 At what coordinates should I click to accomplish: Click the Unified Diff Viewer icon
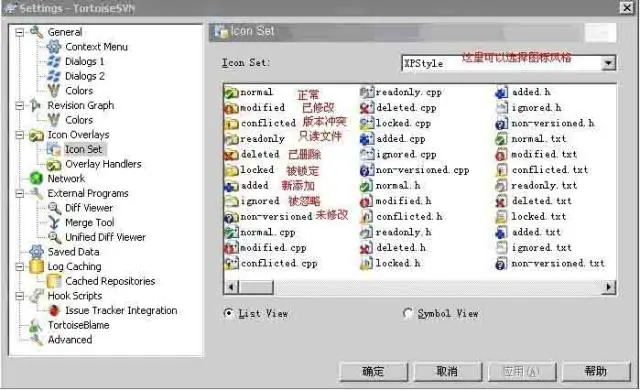[54, 237]
